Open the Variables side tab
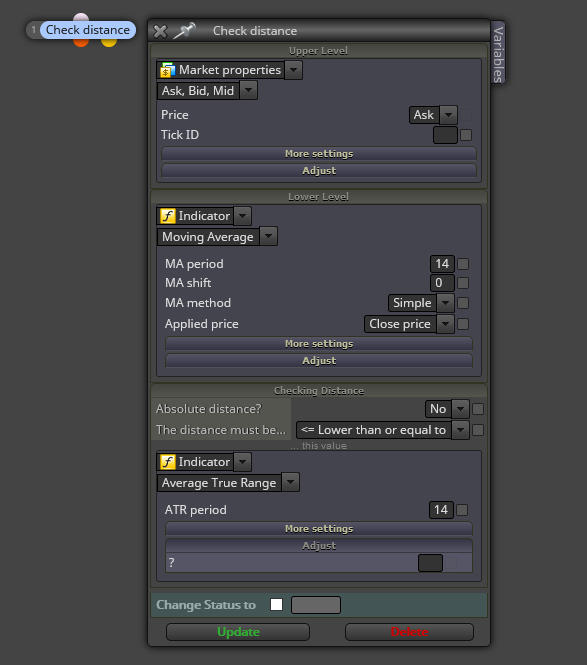Image resolution: width=587 pixels, height=665 pixels. pos(498,53)
